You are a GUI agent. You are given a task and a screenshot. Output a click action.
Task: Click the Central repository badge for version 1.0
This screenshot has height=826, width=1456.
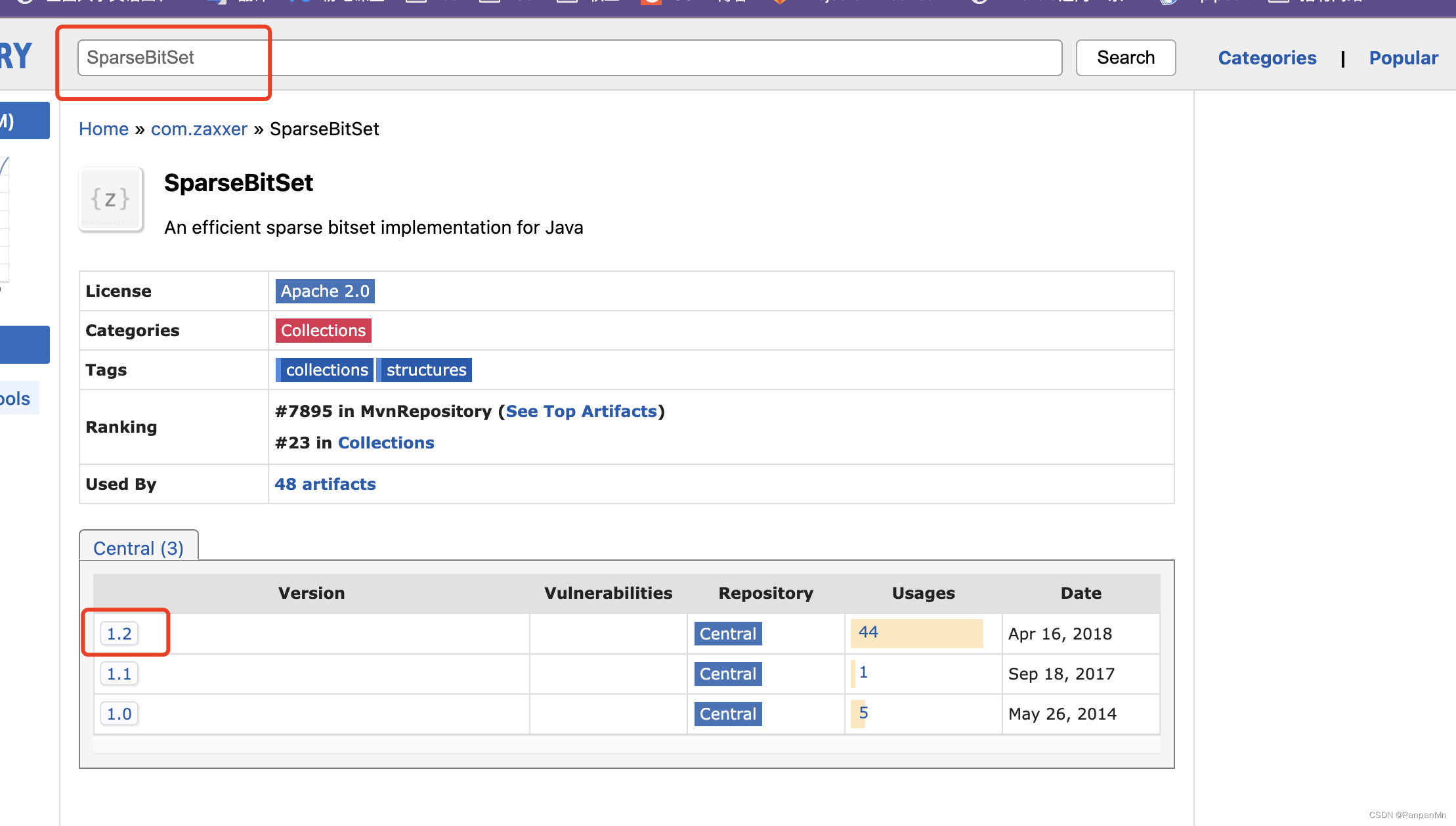(727, 714)
